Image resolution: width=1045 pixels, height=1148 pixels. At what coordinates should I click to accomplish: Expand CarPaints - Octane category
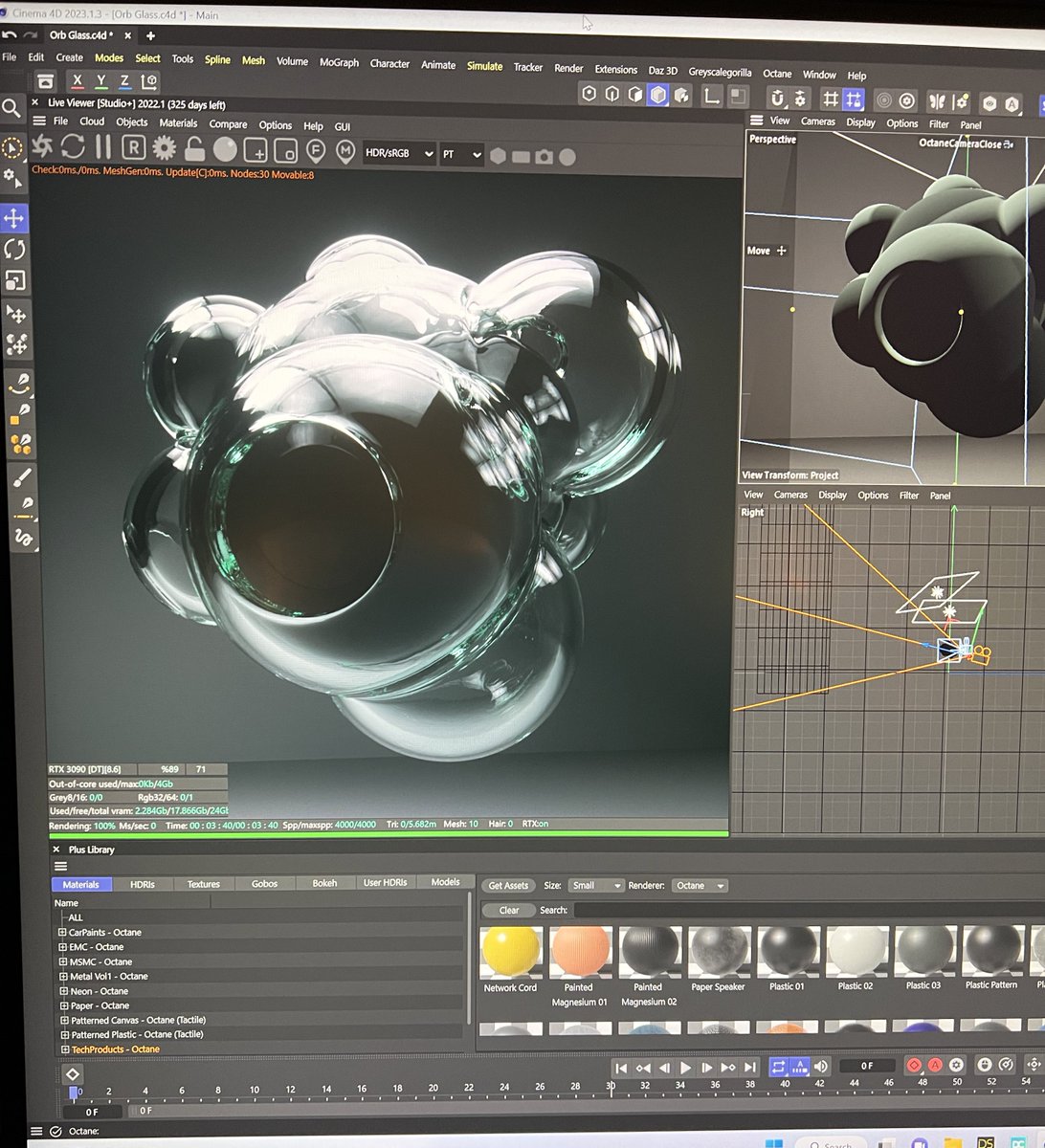62,932
